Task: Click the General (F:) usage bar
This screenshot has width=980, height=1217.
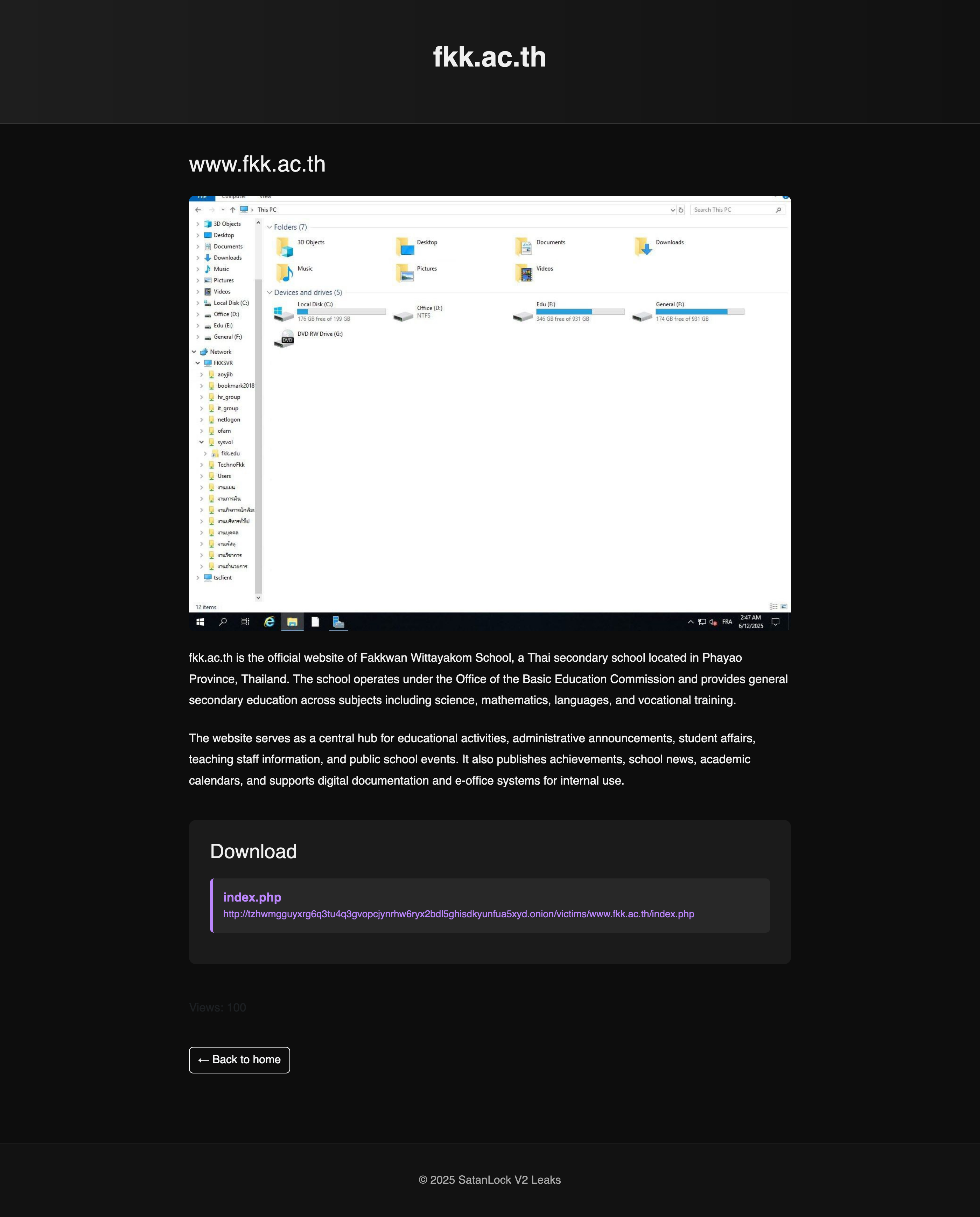Action: tap(700, 312)
